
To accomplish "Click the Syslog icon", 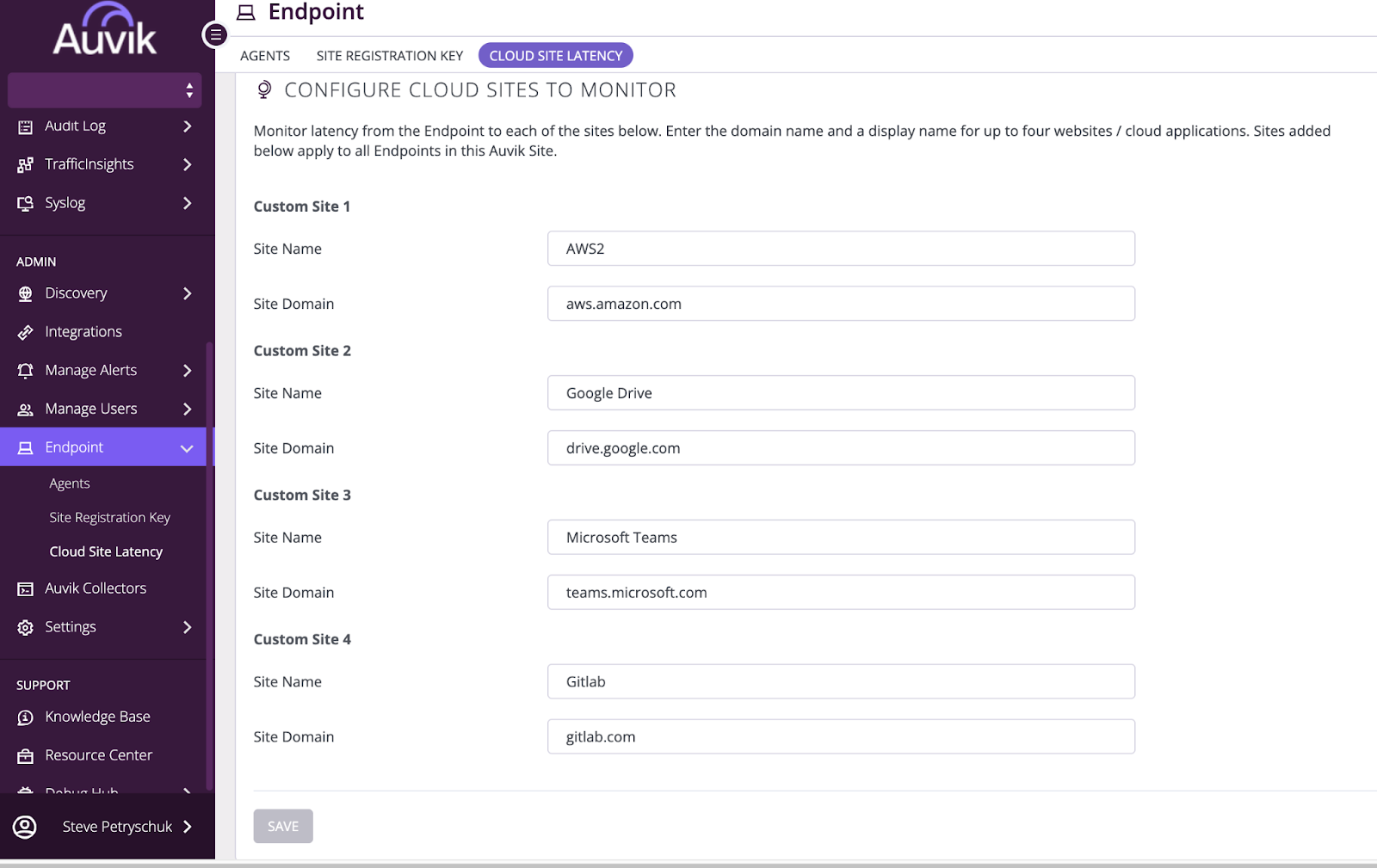I will 26,203.
